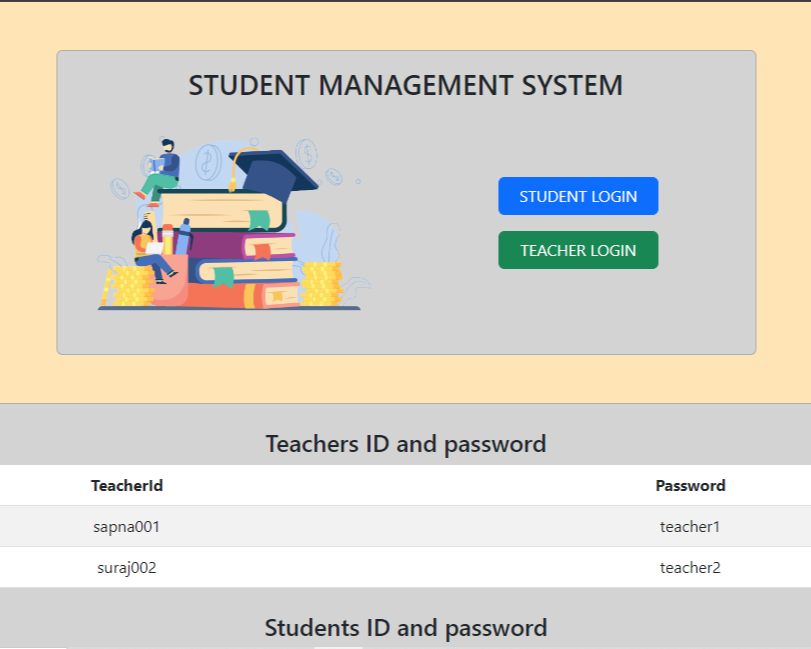Select the sapna001 teacher ID cell
Screen dimensions: 811x649
[x=127, y=527]
